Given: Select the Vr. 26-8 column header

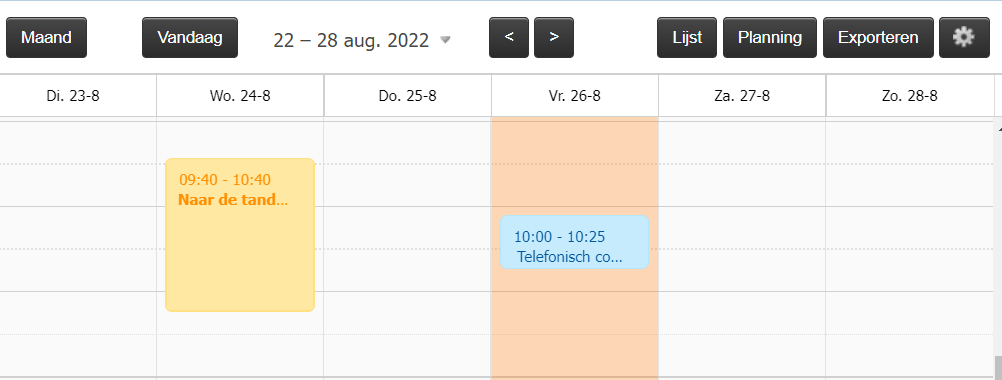Looking at the screenshot, I should (x=575, y=96).
